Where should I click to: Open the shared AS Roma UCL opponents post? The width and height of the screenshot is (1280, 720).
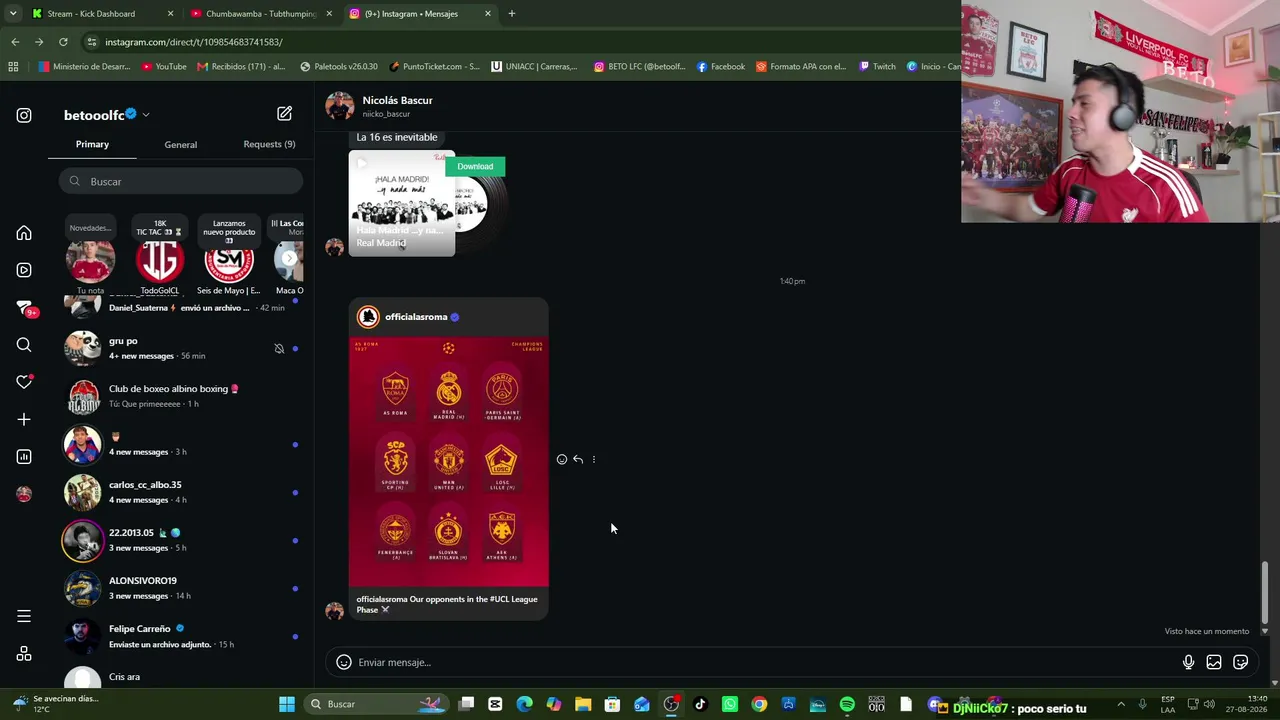click(x=448, y=459)
